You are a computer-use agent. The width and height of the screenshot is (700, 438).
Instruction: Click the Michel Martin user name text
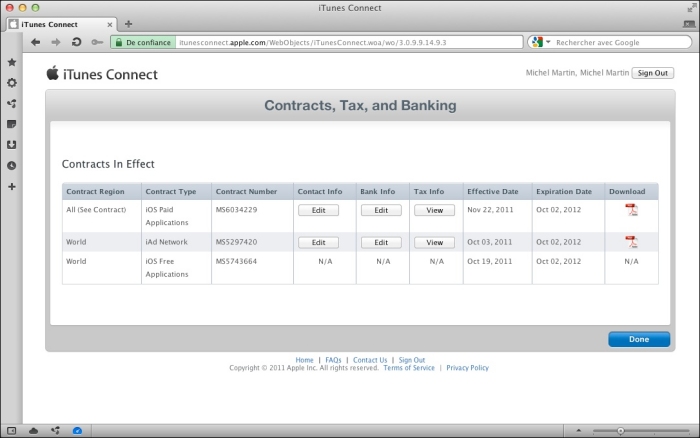(x=577, y=73)
